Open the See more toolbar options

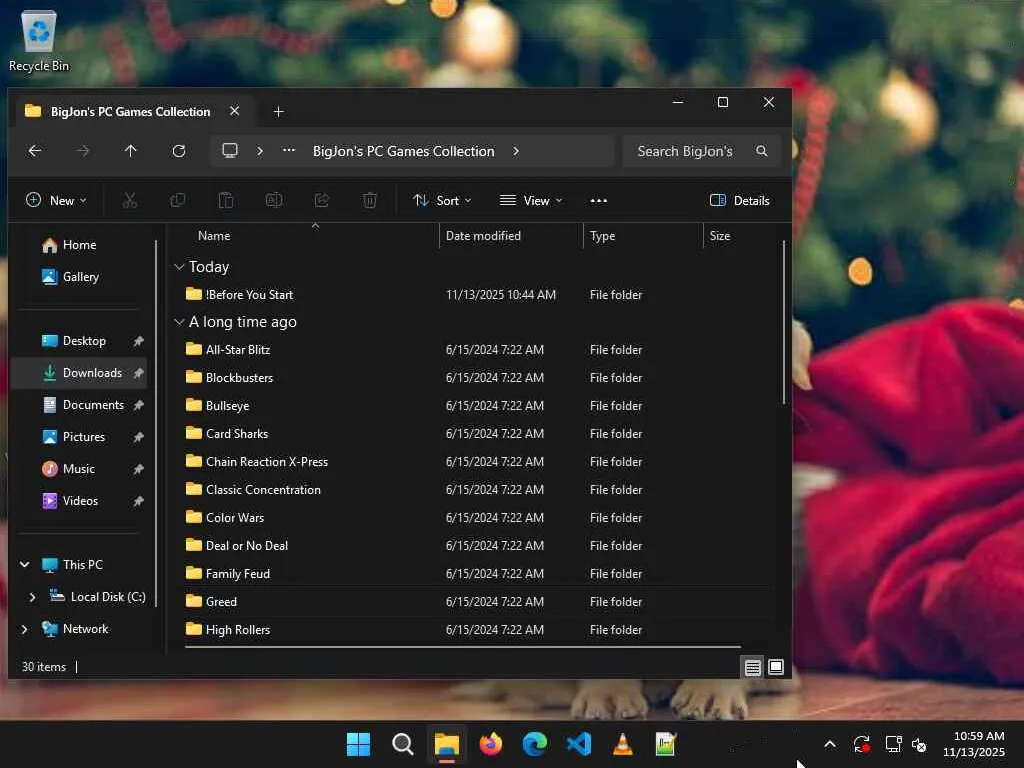click(598, 200)
